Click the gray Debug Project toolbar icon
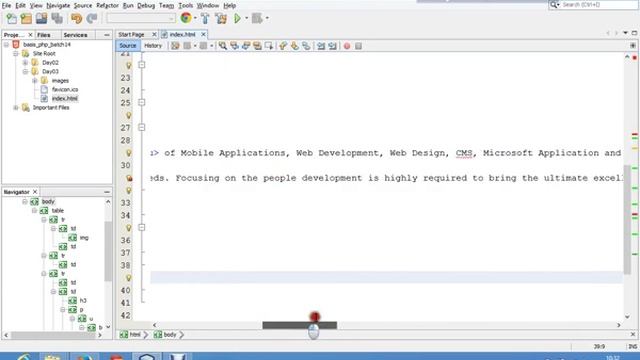 [257, 18]
